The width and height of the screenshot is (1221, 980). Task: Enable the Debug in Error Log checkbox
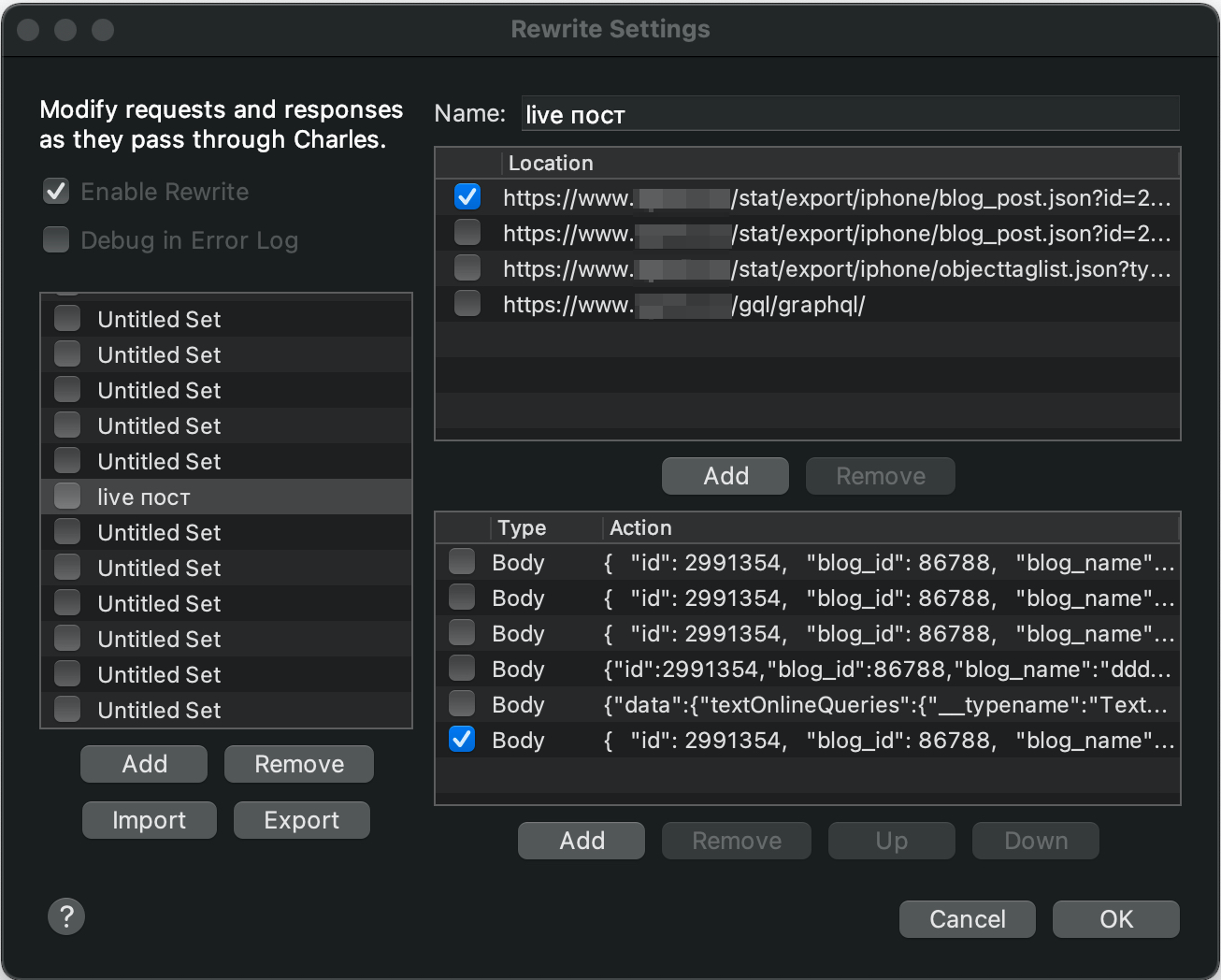56,240
